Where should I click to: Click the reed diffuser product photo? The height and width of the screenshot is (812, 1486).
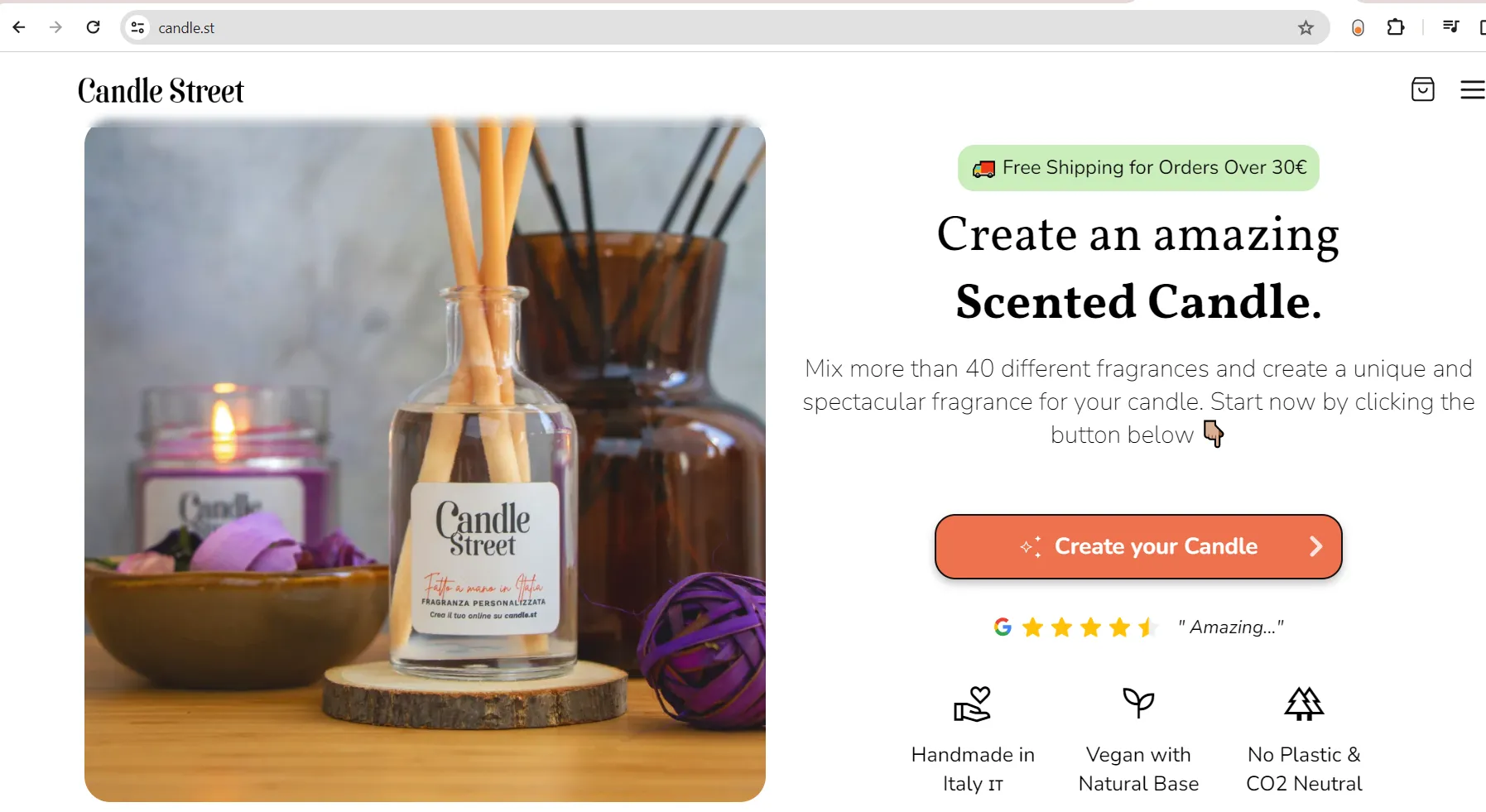pos(425,460)
